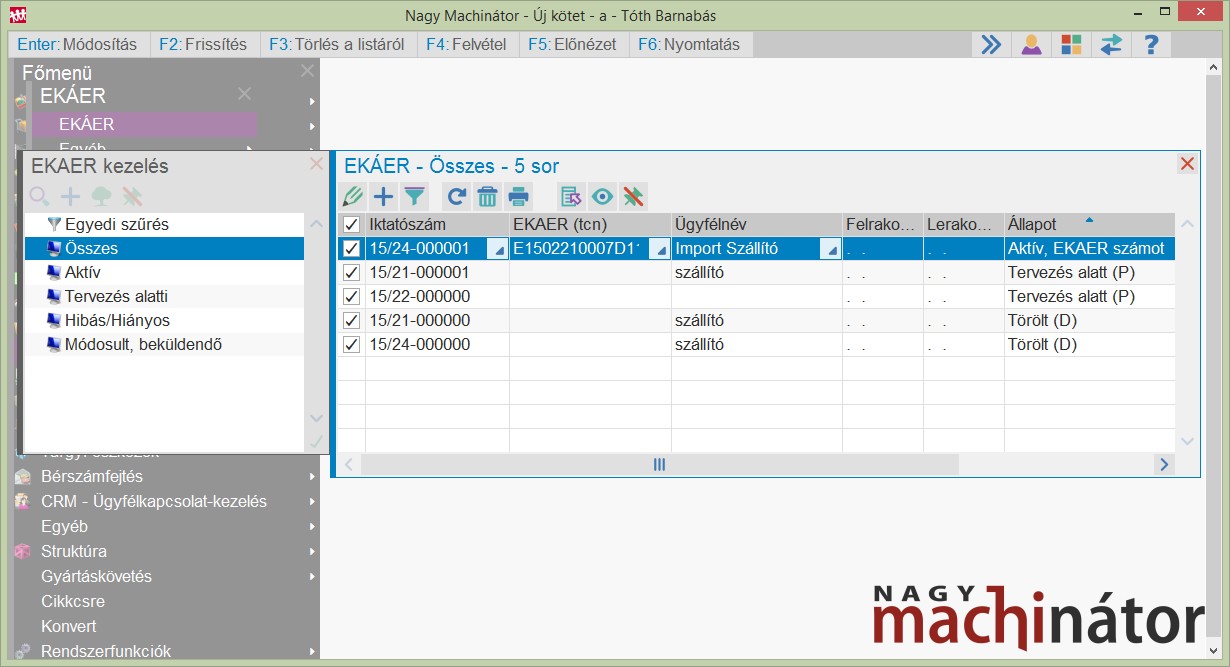Image resolution: width=1230 pixels, height=667 pixels.
Task: Open help with the question mark icon
Action: [x=1151, y=44]
